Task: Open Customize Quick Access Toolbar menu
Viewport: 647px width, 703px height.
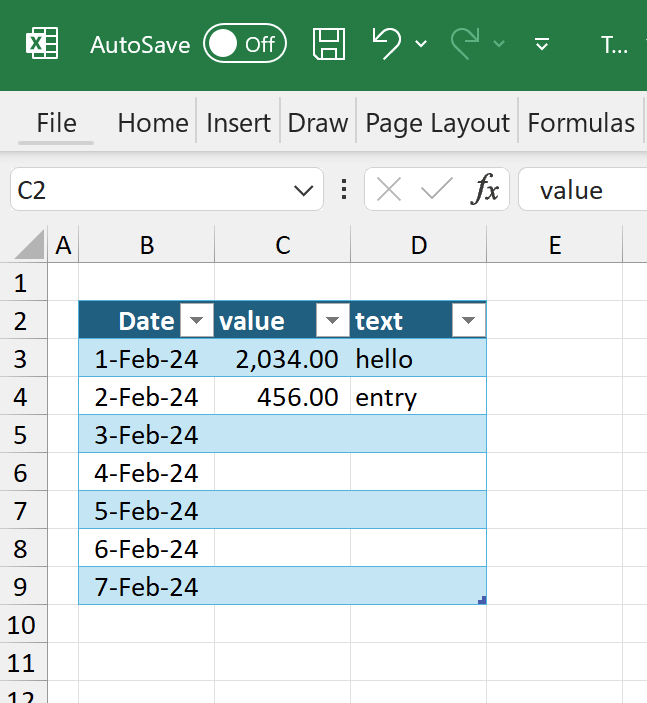Action: (542, 44)
